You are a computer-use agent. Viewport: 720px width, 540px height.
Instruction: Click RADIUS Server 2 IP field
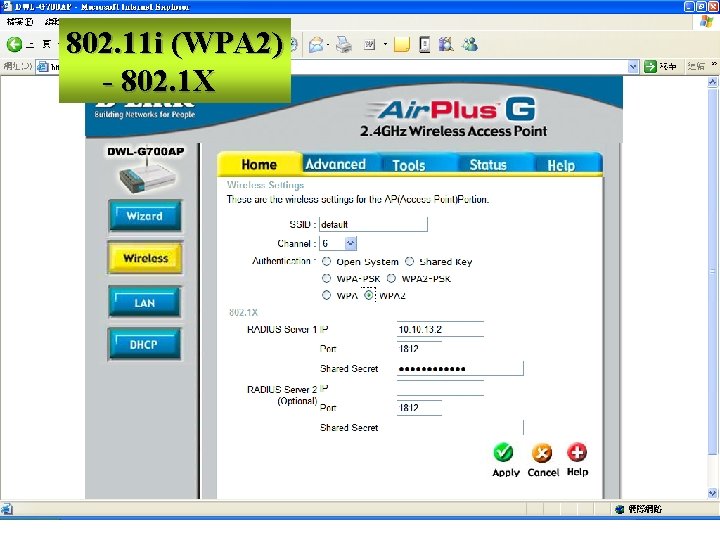[440, 388]
